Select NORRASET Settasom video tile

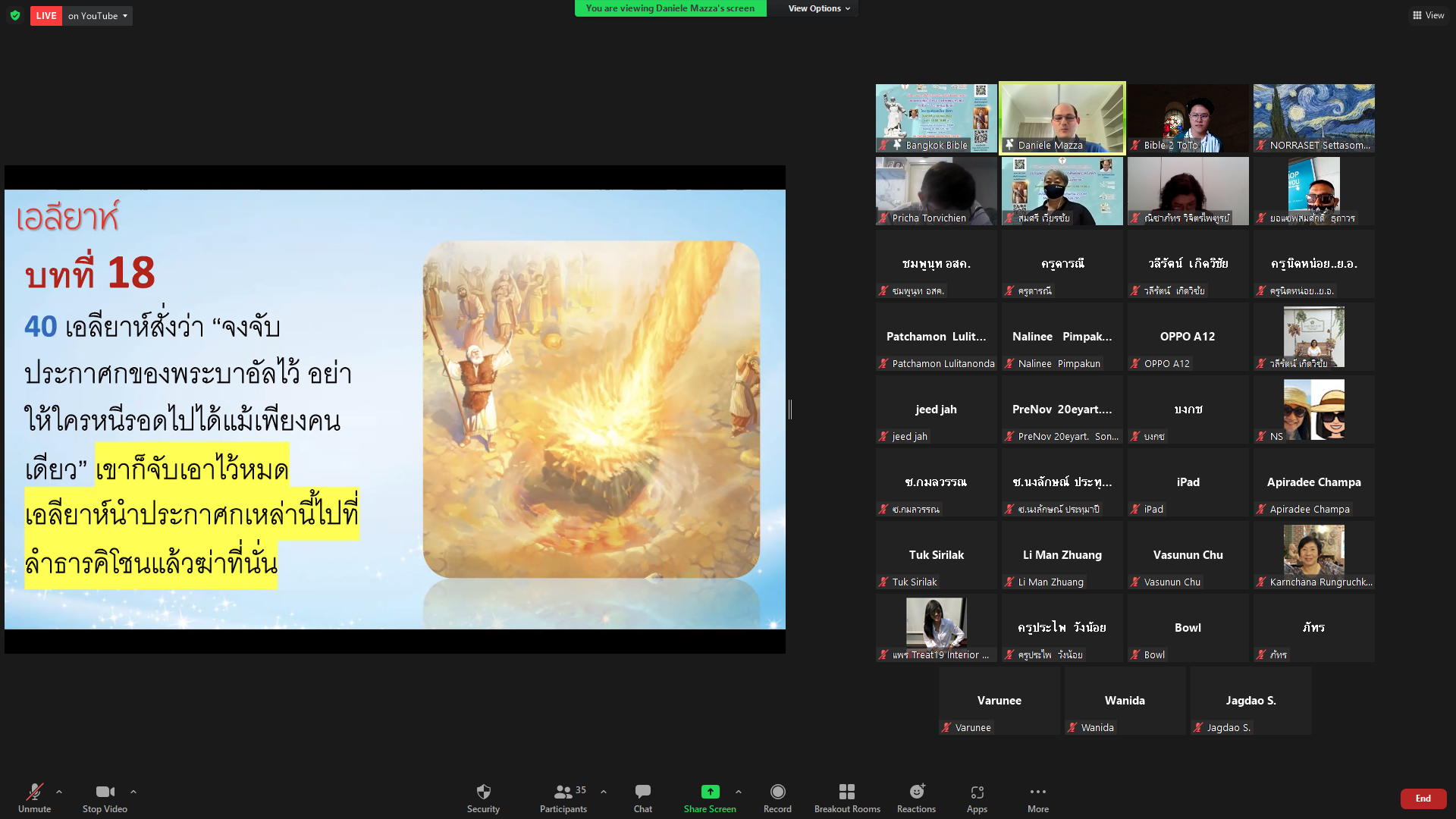[1313, 118]
